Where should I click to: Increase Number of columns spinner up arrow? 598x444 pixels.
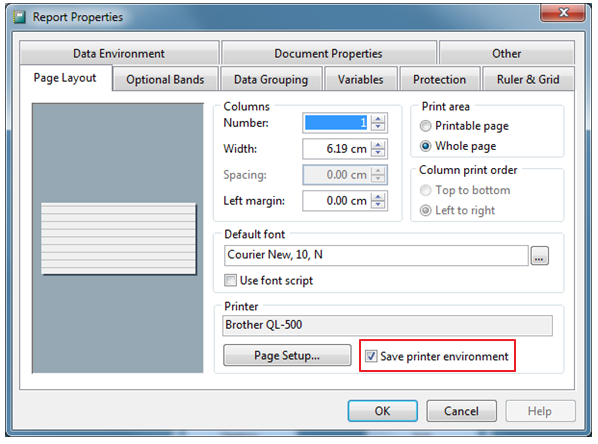378,119
